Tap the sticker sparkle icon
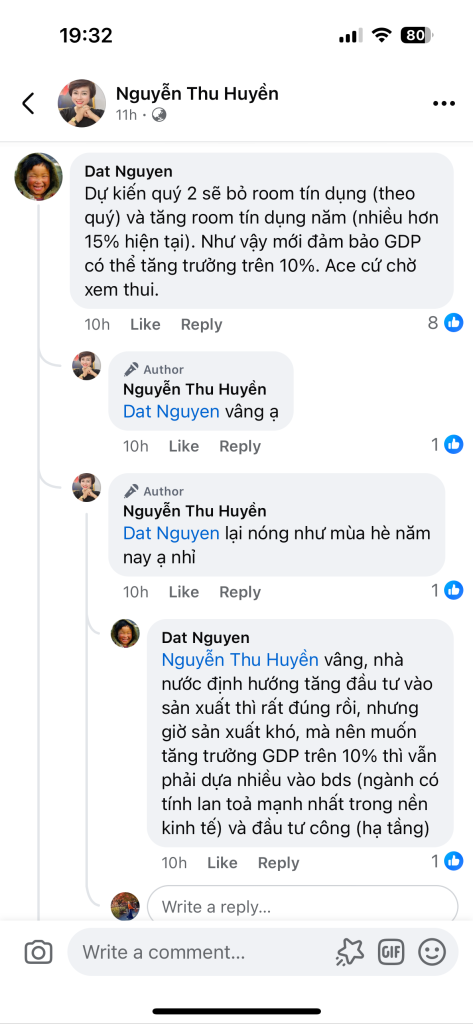Image resolution: width=473 pixels, height=1024 pixels. pyautogui.click(x=350, y=952)
